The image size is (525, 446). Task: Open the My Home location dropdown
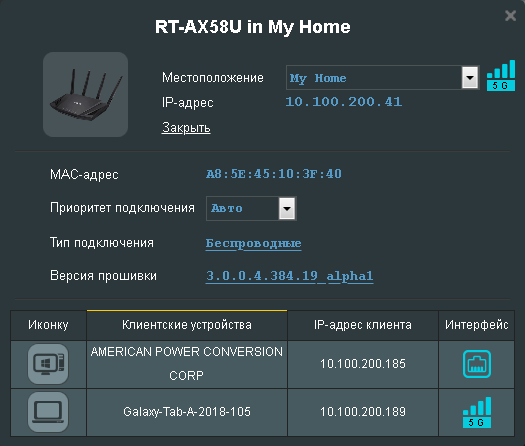[382, 78]
